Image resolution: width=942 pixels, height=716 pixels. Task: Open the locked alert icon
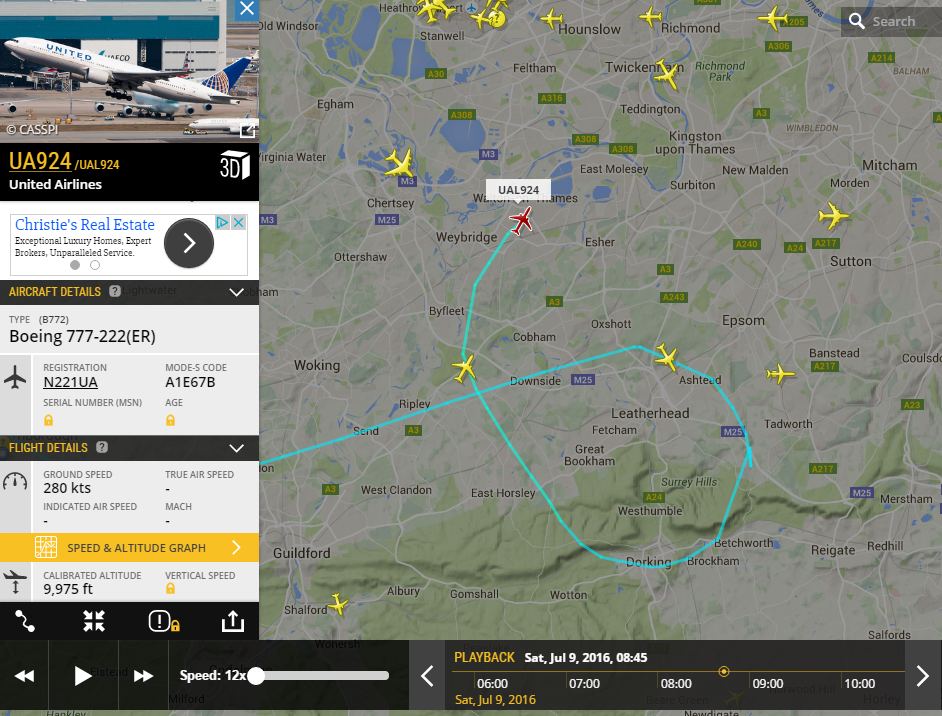[x=164, y=621]
